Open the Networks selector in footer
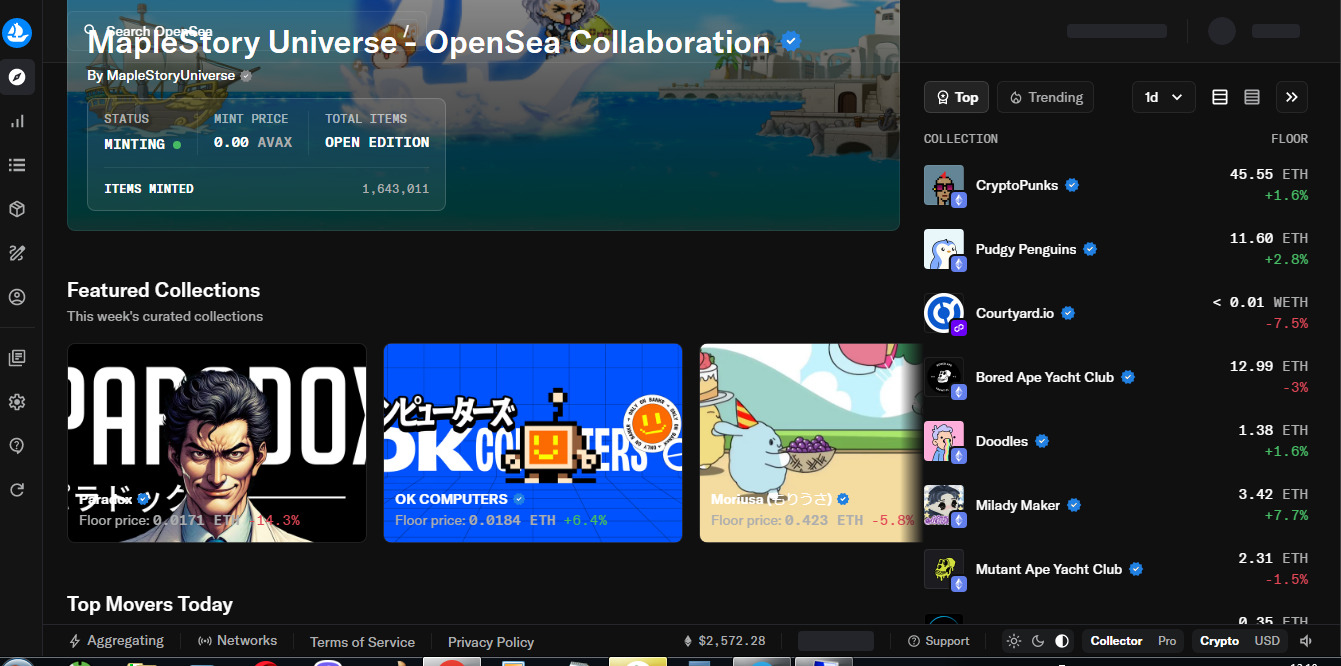The width and height of the screenshot is (1341, 666). click(237, 641)
